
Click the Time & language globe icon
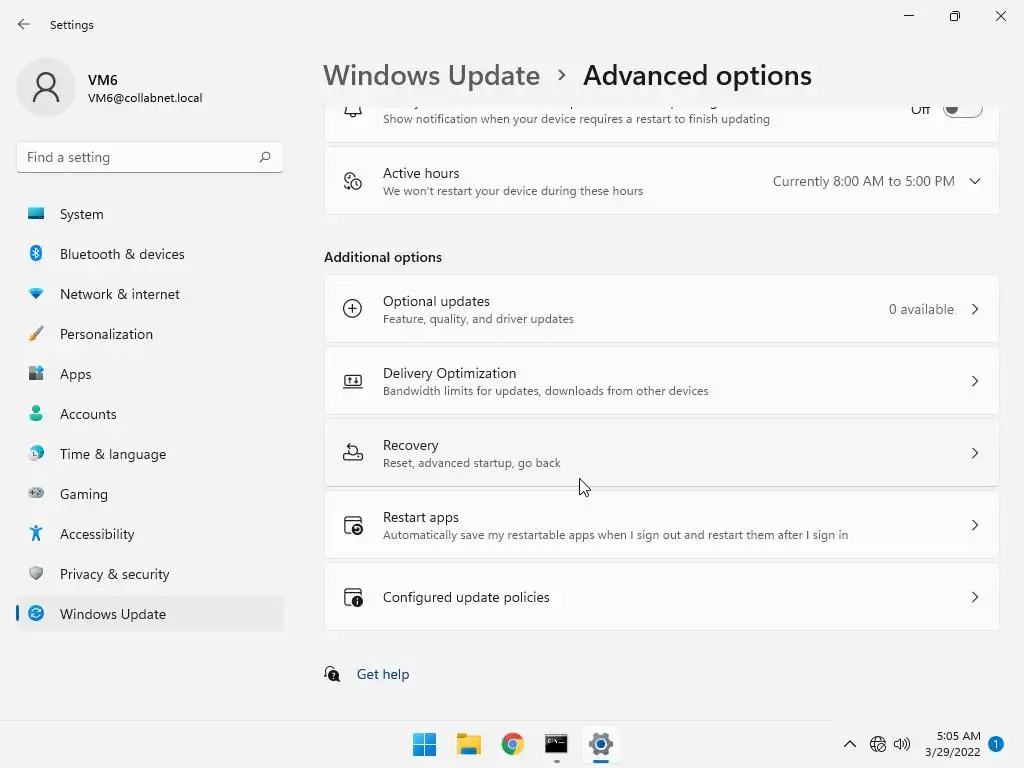pyautogui.click(x=36, y=453)
